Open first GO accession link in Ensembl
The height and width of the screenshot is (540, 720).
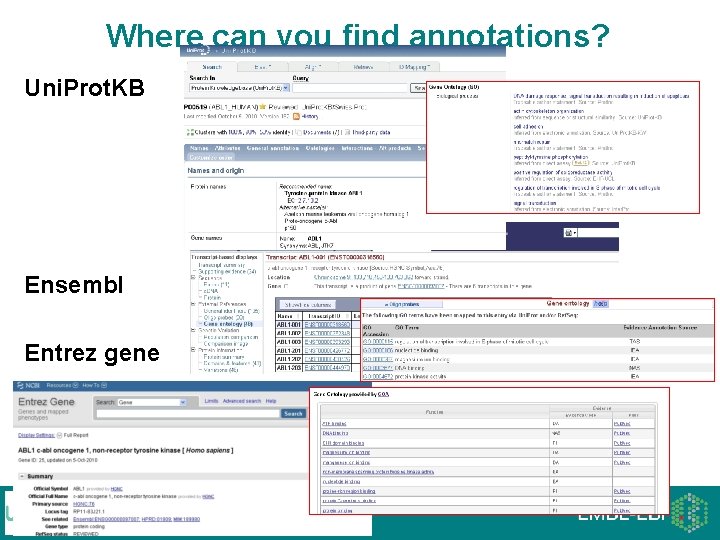tap(378, 342)
